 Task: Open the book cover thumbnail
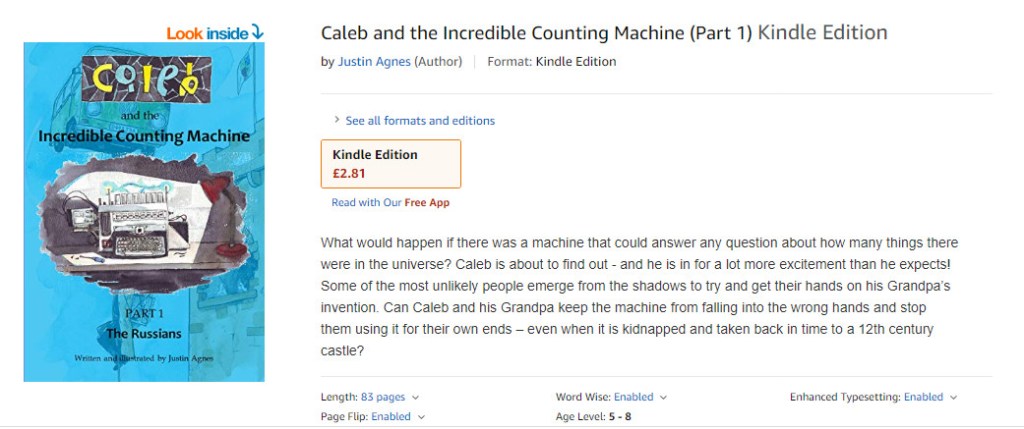click(x=144, y=211)
